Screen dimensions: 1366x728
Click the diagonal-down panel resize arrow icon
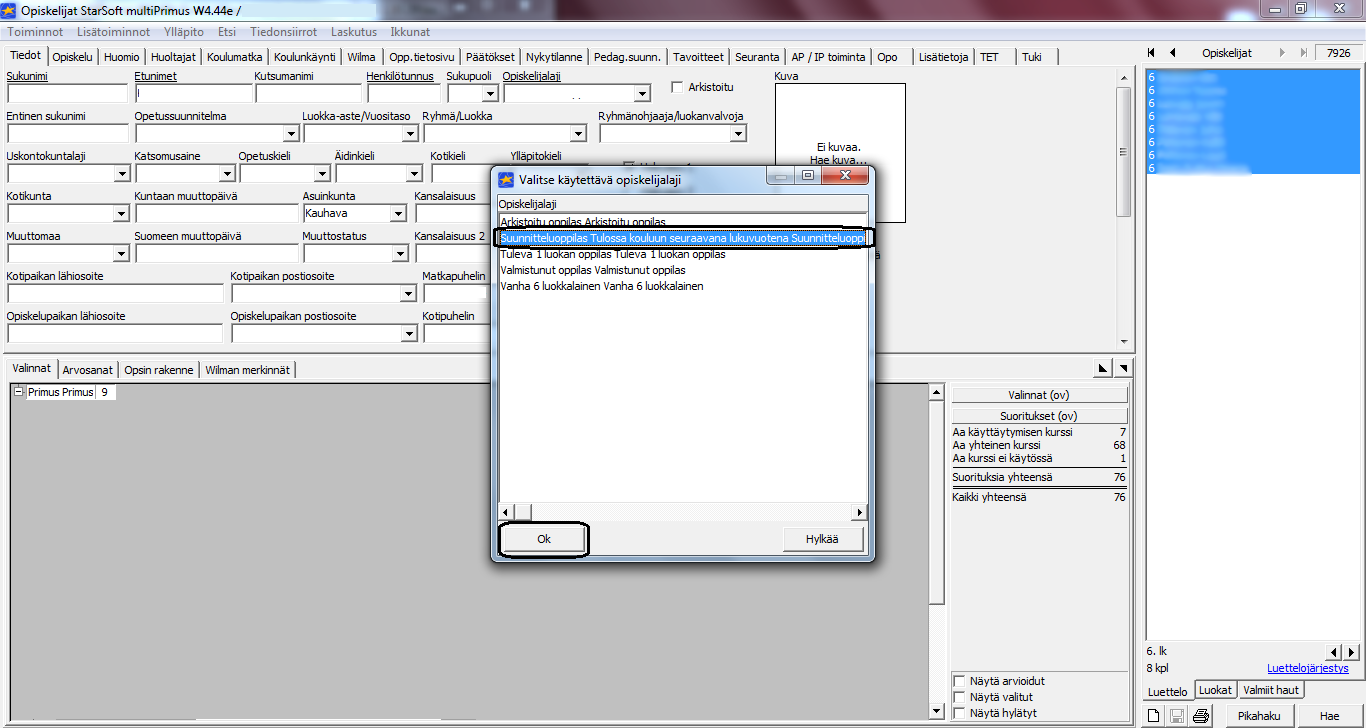(1123, 369)
